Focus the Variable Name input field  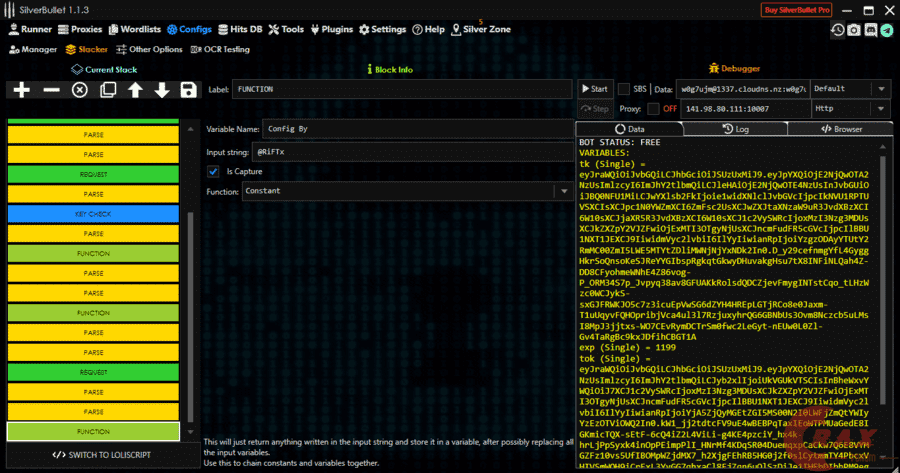point(418,129)
